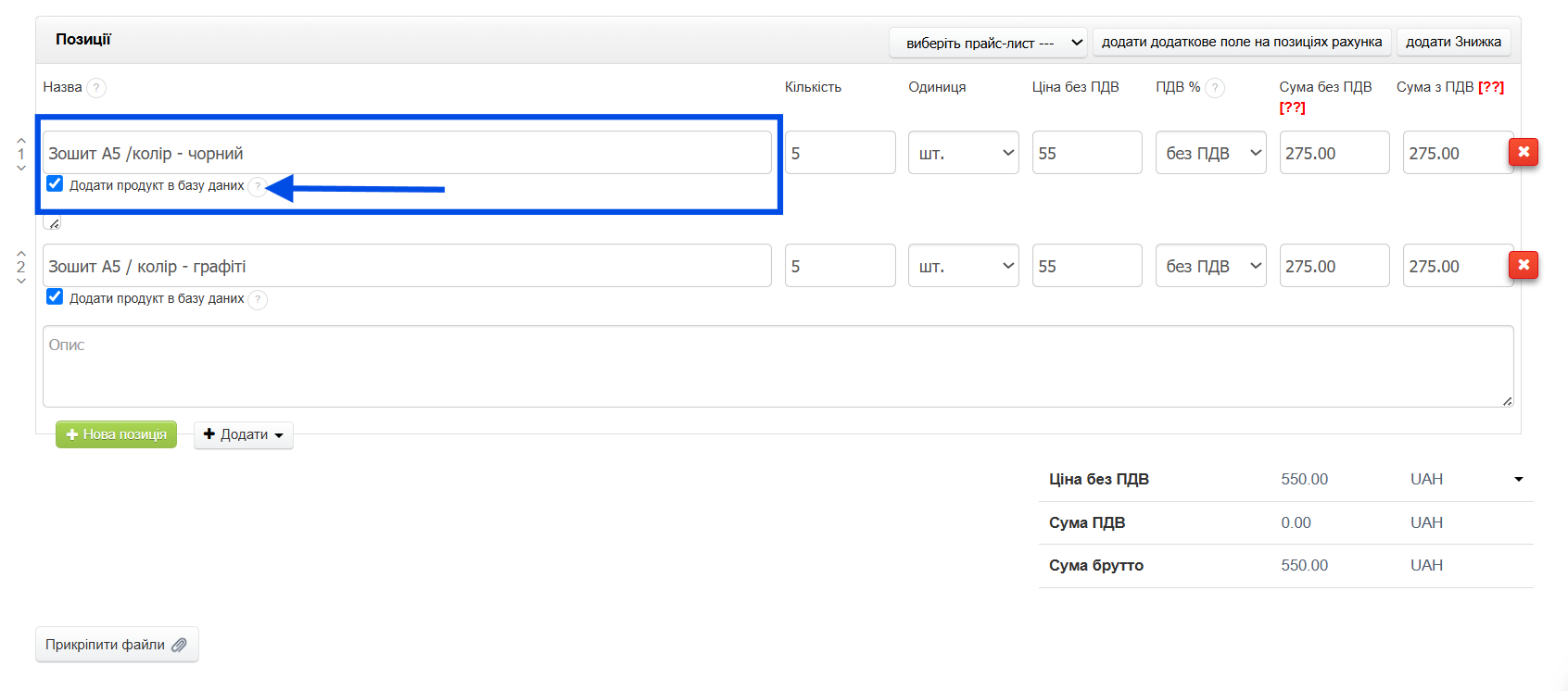Open 'без ПДВ' VAT dropdown in row 2

1210,266
